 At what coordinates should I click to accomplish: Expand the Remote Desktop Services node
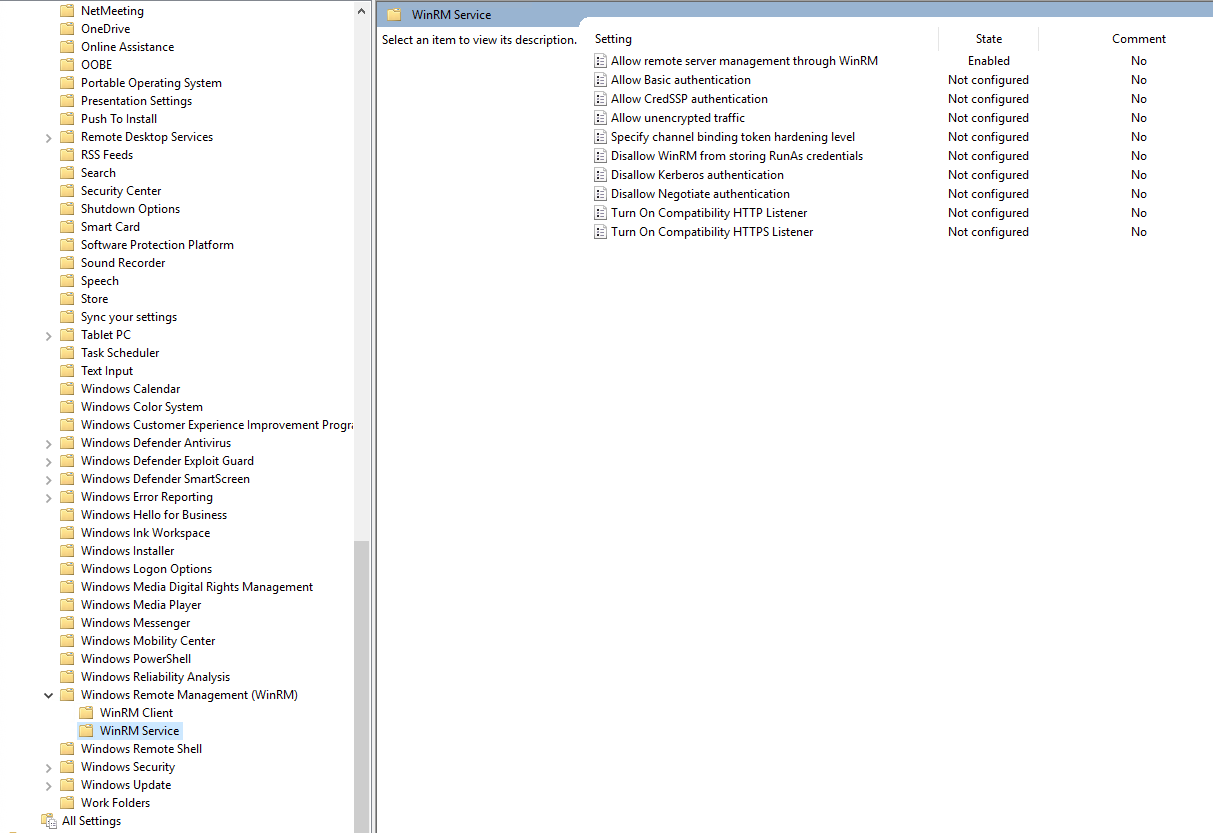click(49, 138)
